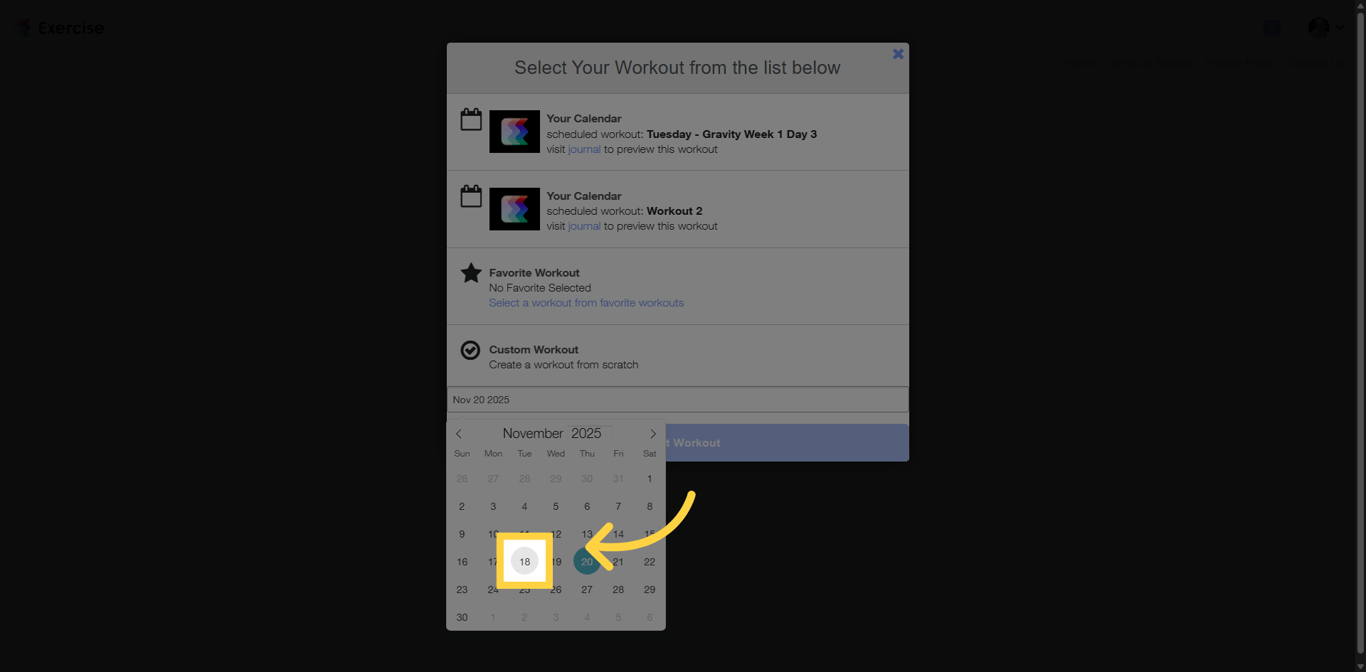1366x672 pixels.
Task: Pick highlighted November 20 in calendar
Action: [587, 562]
